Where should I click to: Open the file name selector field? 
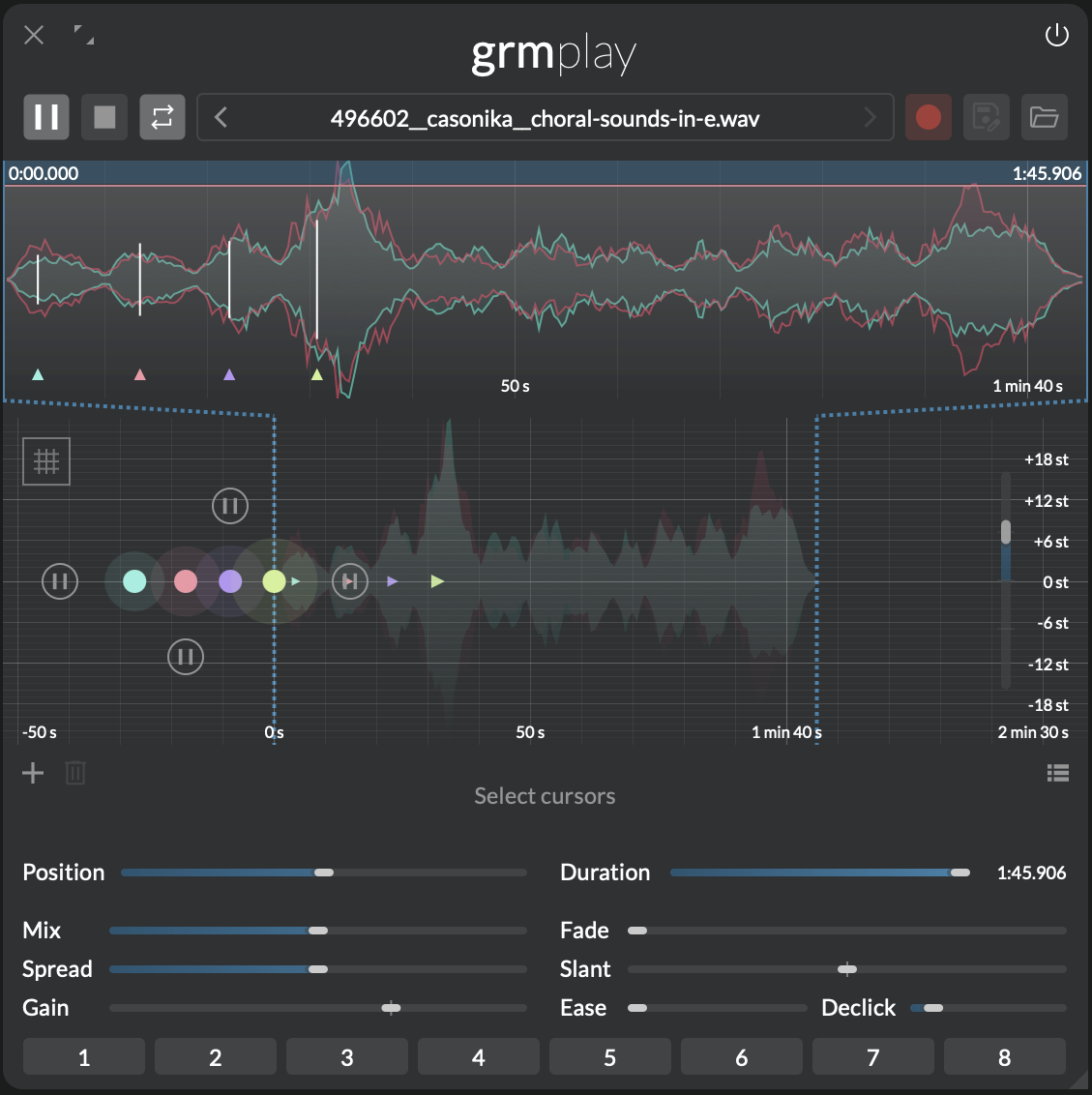(x=545, y=118)
